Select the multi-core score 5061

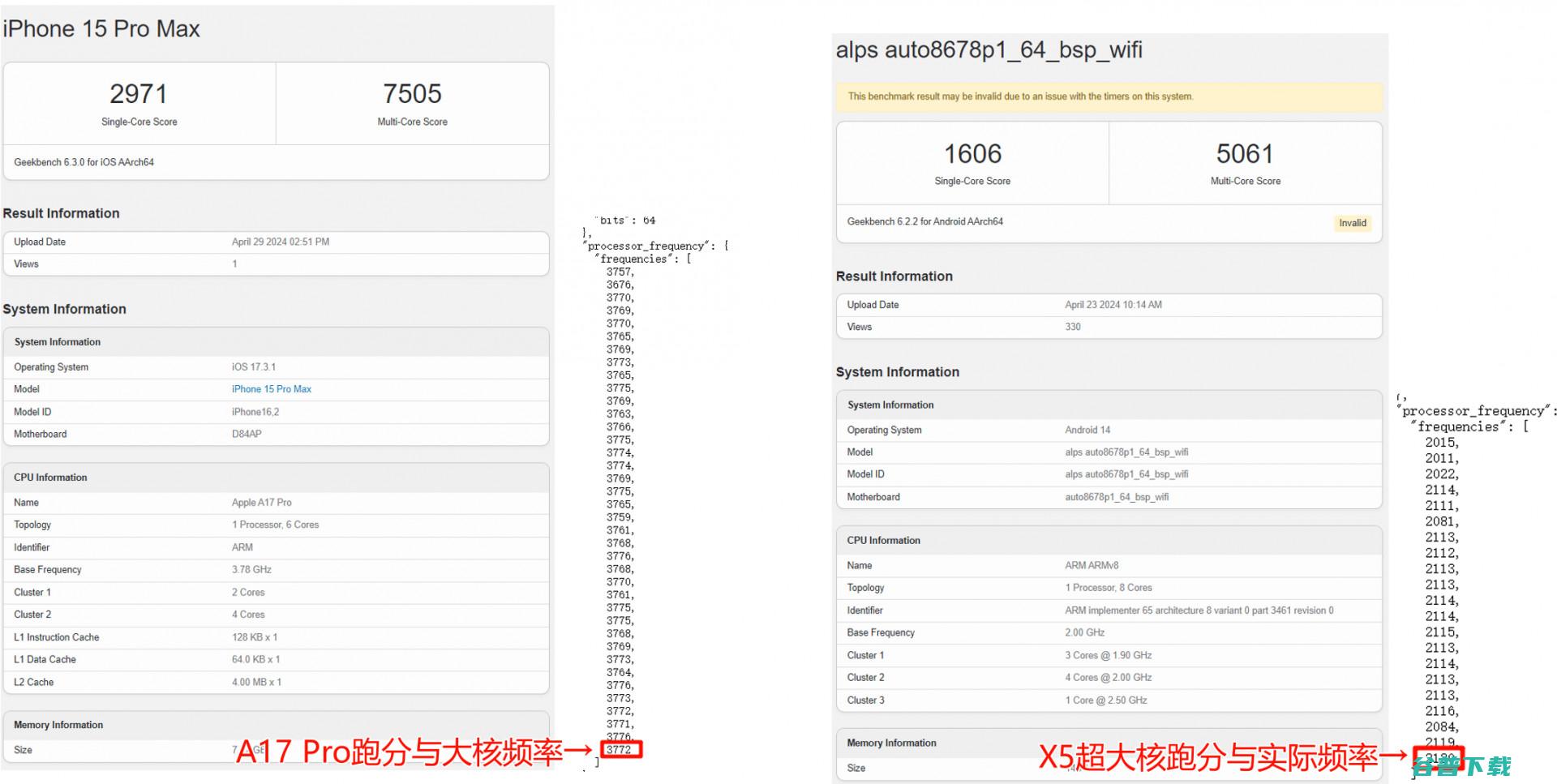click(1245, 154)
